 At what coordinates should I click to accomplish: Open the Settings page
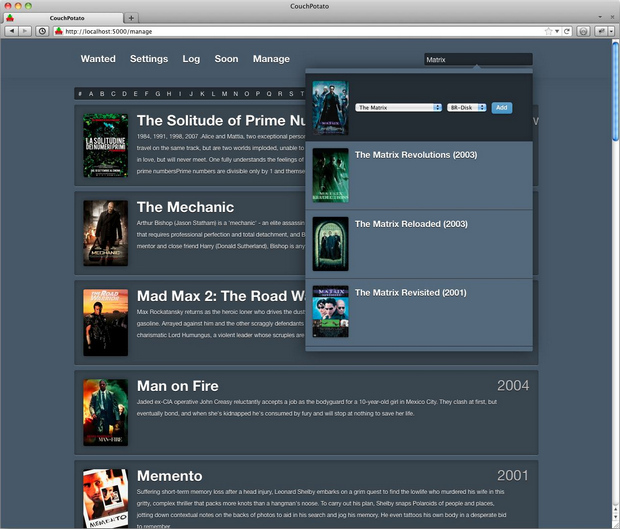149,59
